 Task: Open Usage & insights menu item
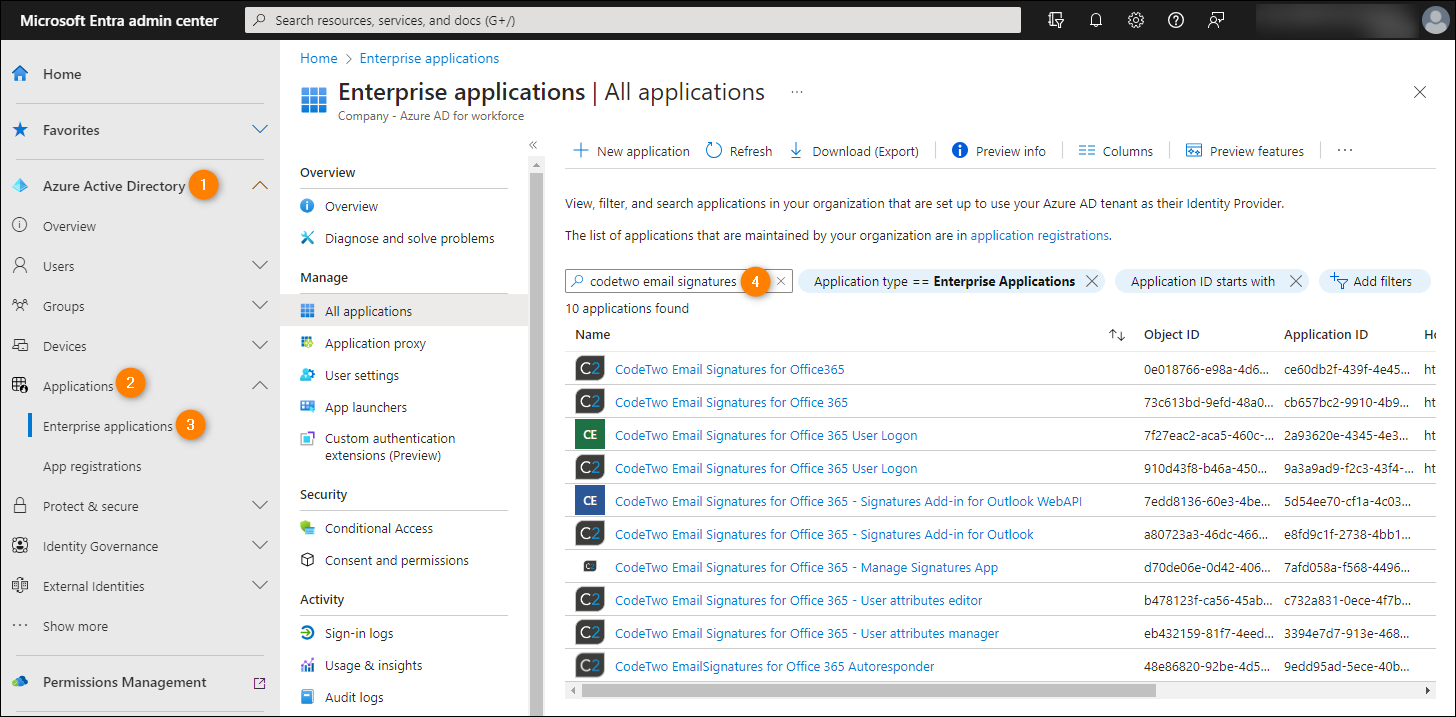373,665
